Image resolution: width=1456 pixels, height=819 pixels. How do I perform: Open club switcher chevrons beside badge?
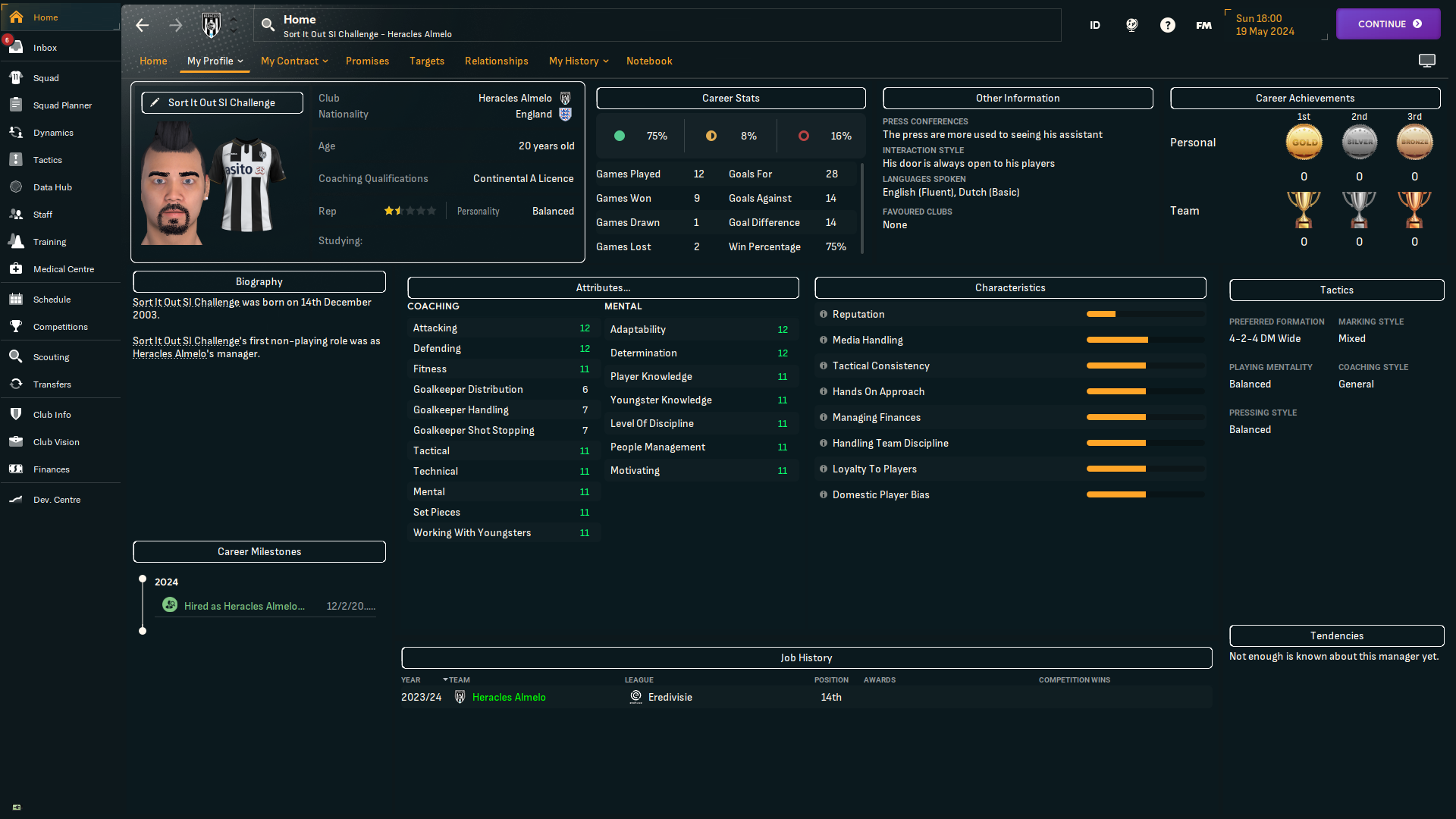[x=234, y=25]
